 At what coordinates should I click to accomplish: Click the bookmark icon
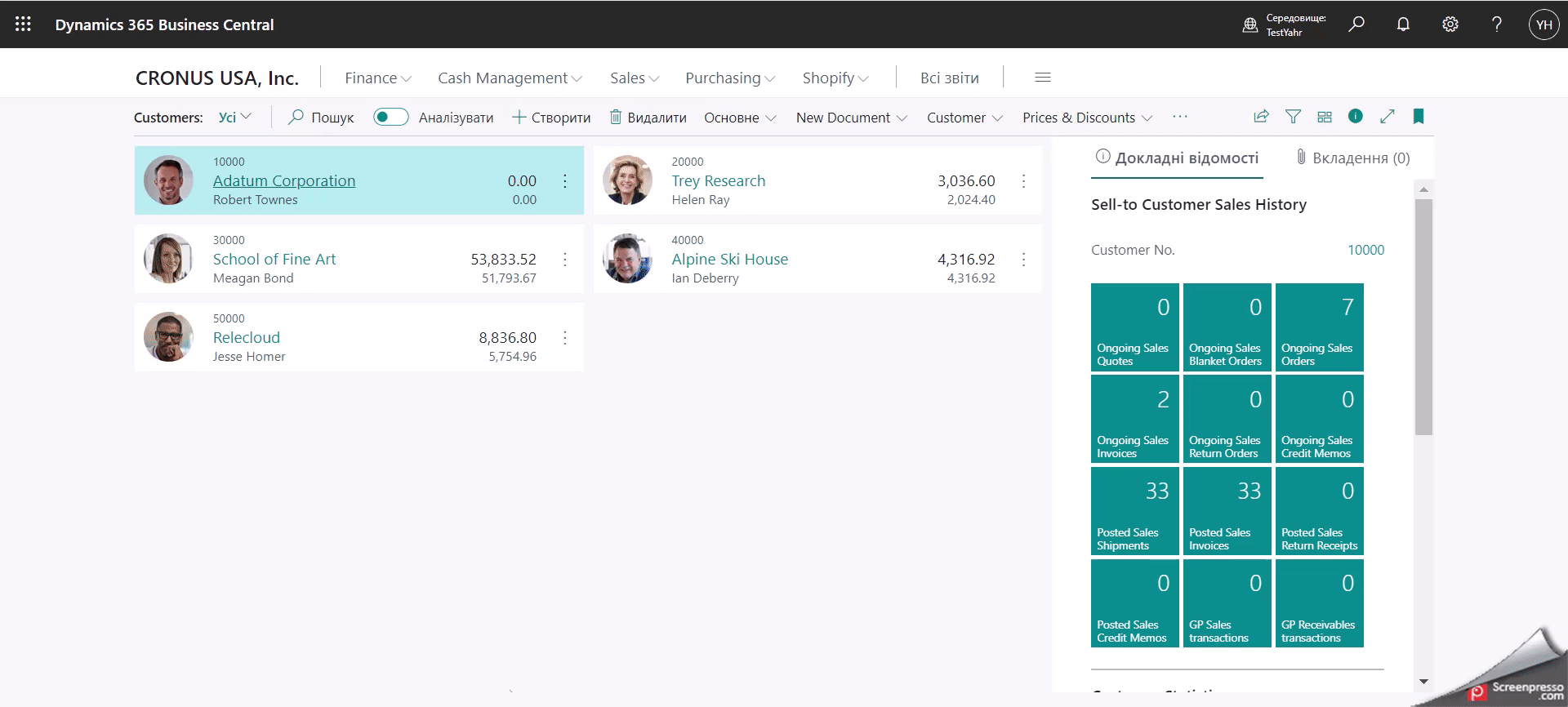pos(1419,117)
